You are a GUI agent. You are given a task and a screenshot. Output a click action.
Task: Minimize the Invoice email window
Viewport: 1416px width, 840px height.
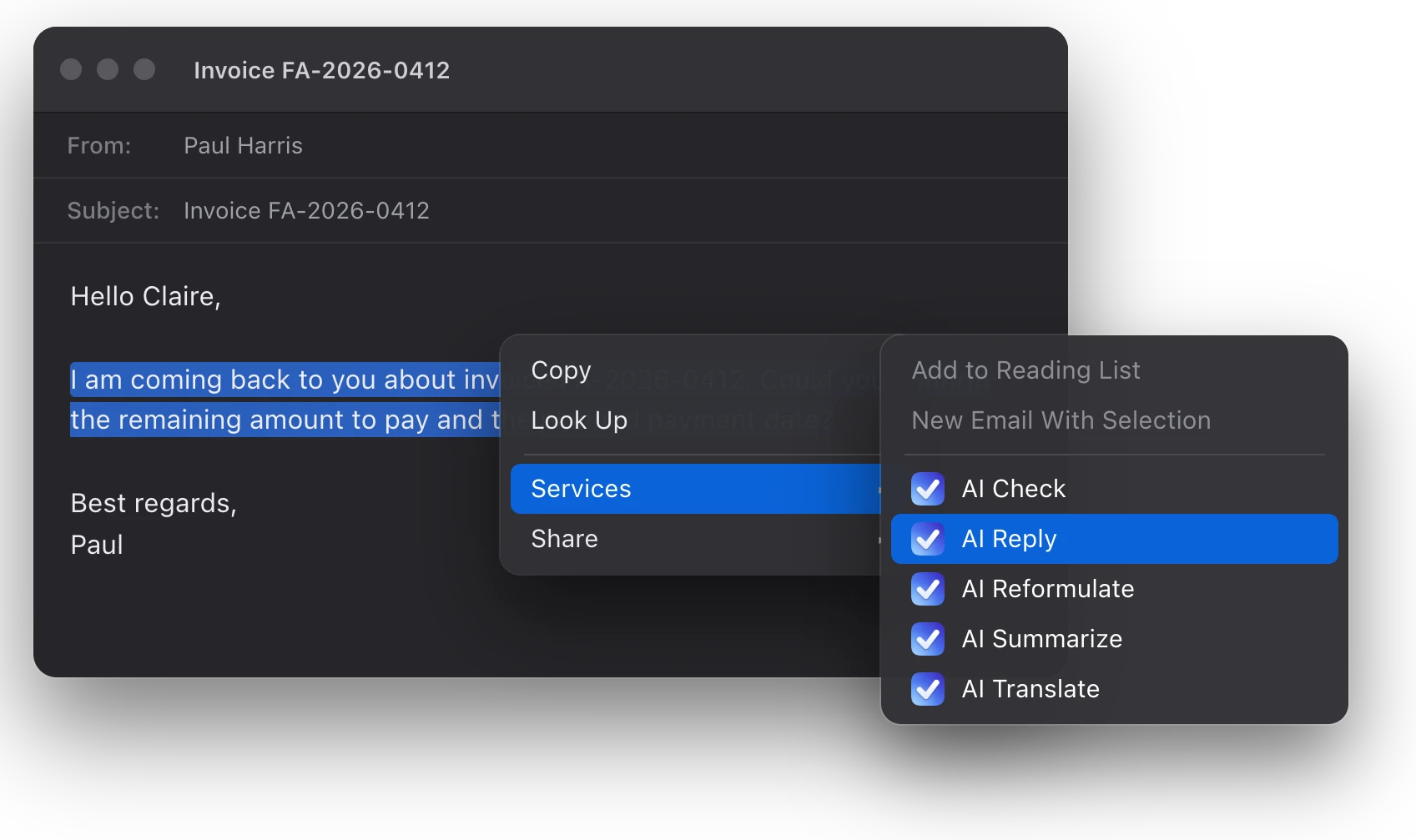[x=108, y=69]
